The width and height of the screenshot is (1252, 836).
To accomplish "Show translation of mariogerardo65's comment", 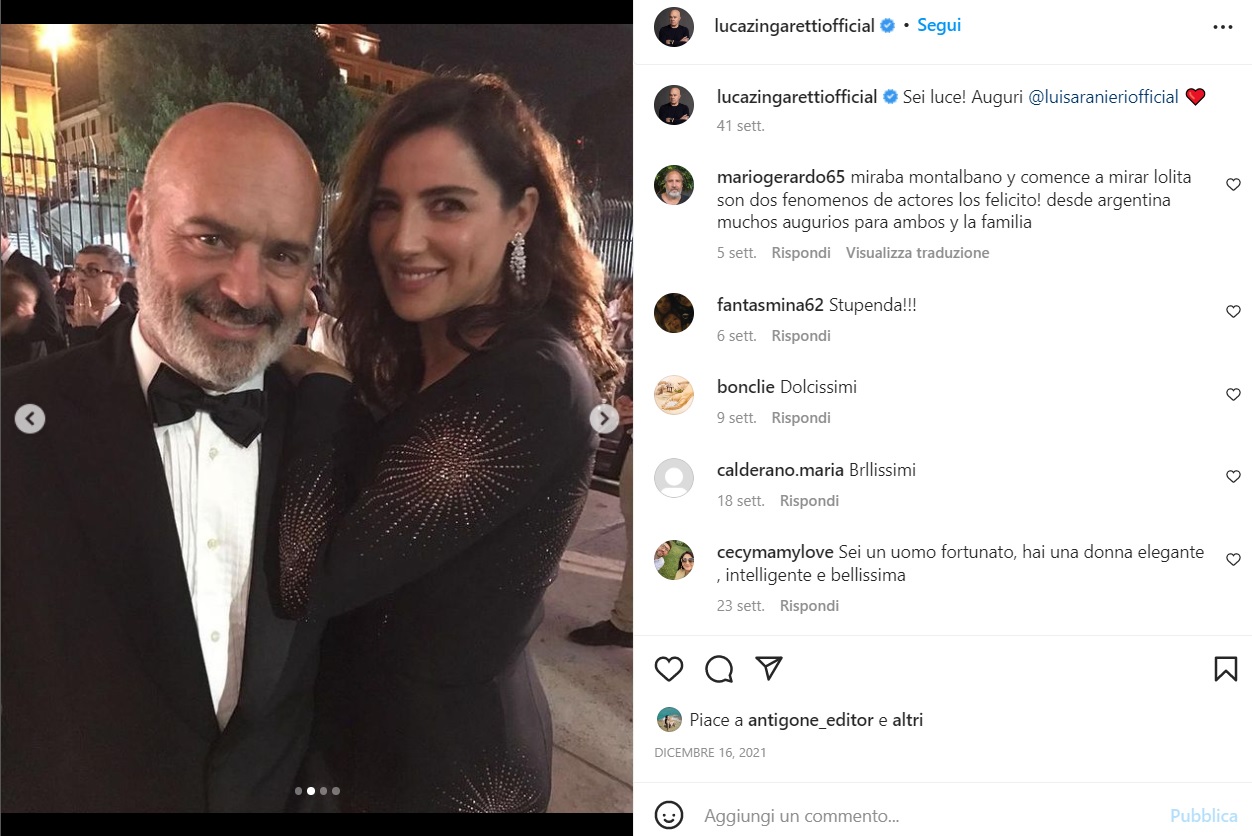I will [917, 253].
